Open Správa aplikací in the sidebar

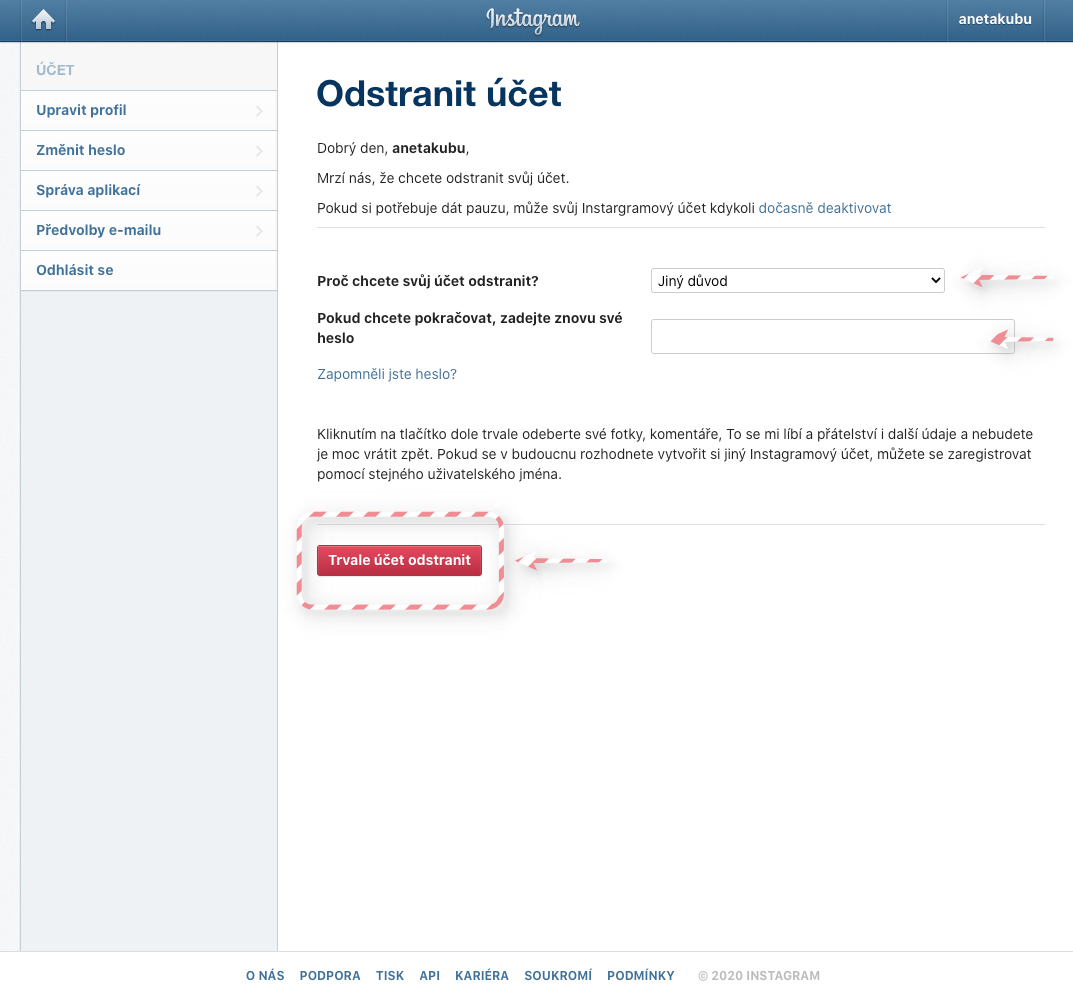tap(148, 190)
